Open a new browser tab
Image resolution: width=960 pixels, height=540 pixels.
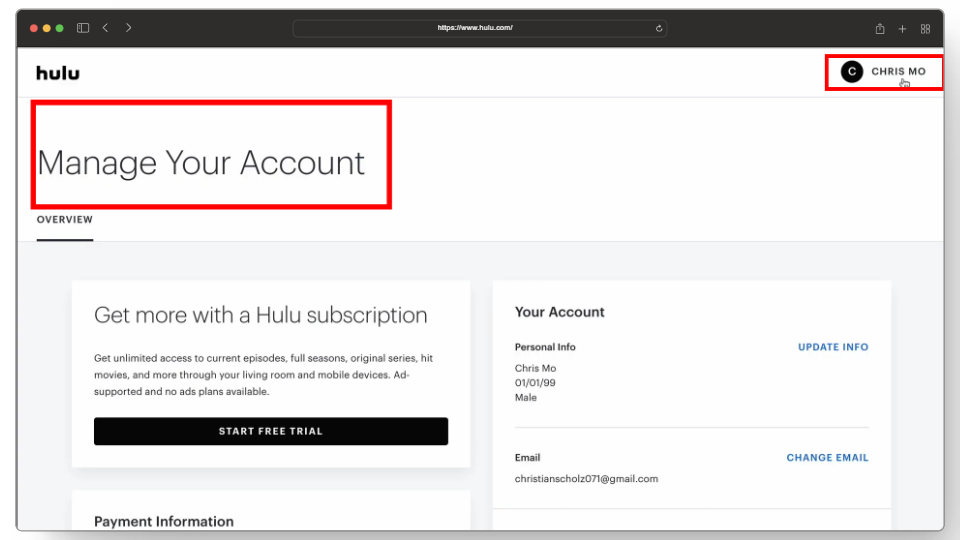[902, 29]
